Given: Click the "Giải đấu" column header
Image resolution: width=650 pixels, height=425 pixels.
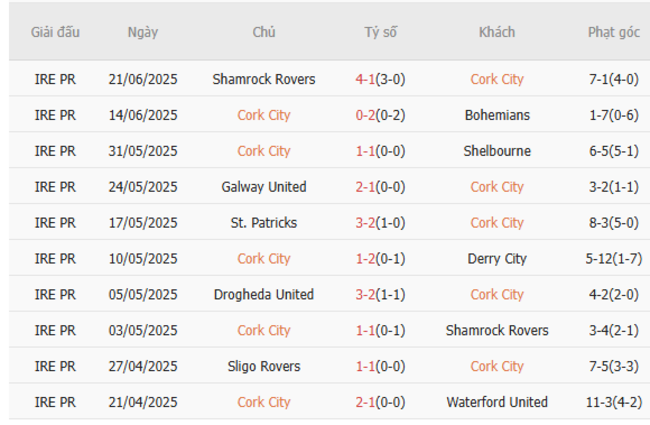Looking at the screenshot, I should [55, 32].
